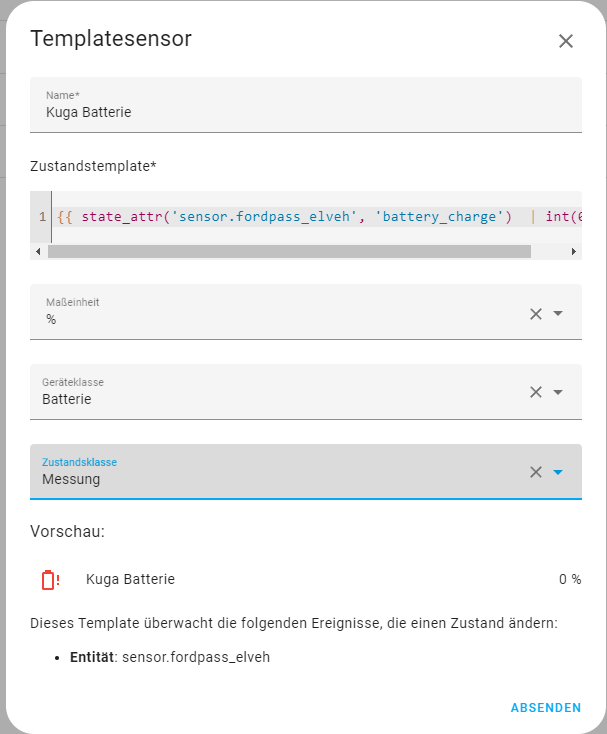Click the battery alert preview icon
Screen dimensions: 607x734
tap(50, 579)
